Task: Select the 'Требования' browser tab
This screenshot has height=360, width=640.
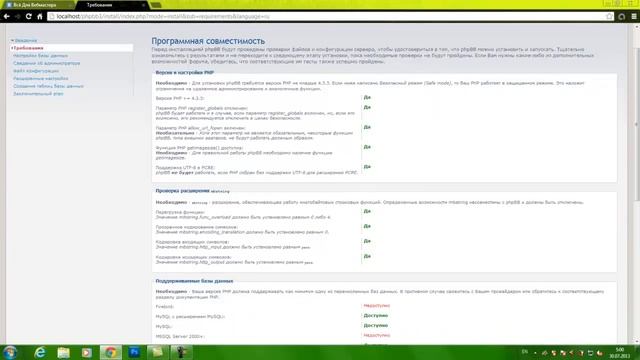Action: [111, 5]
